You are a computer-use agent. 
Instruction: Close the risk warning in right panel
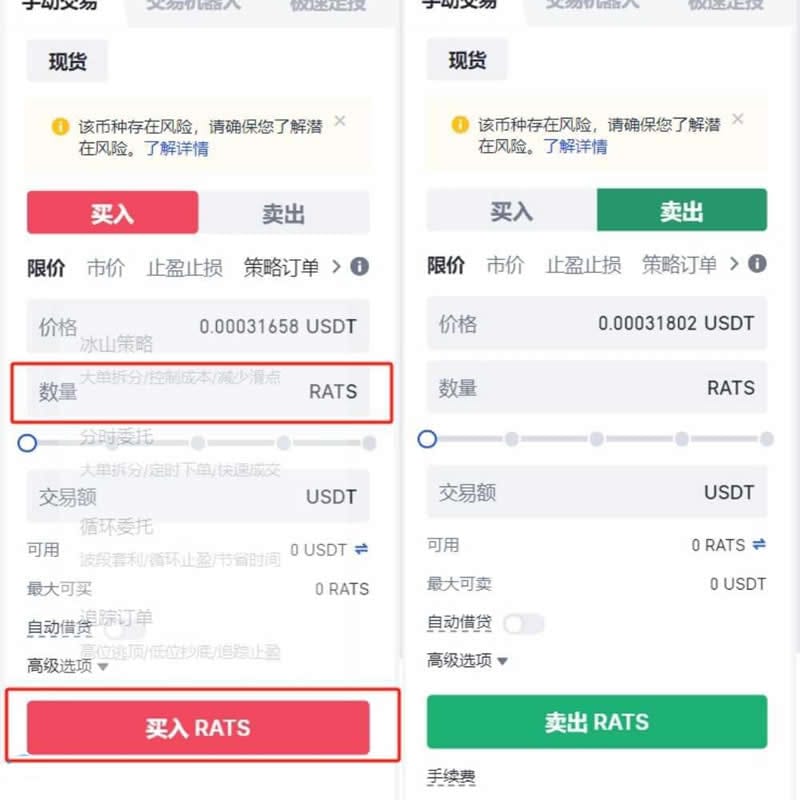coord(738,119)
